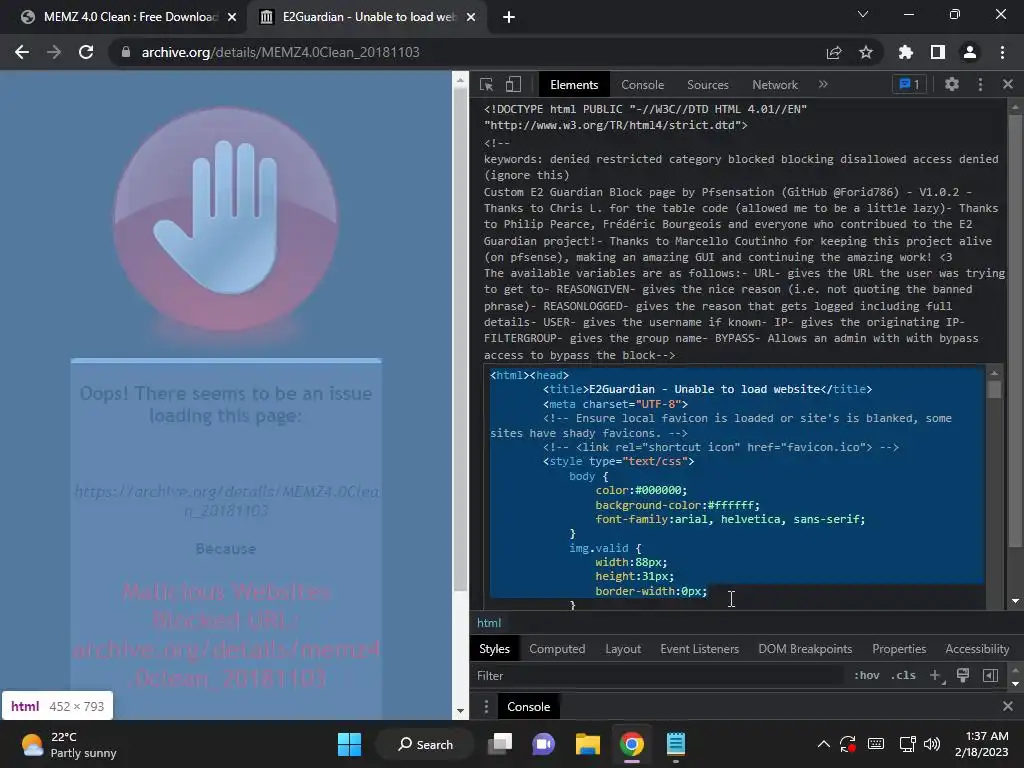Open the console drawer three-dot menu
1024x768 pixels.
486,707
